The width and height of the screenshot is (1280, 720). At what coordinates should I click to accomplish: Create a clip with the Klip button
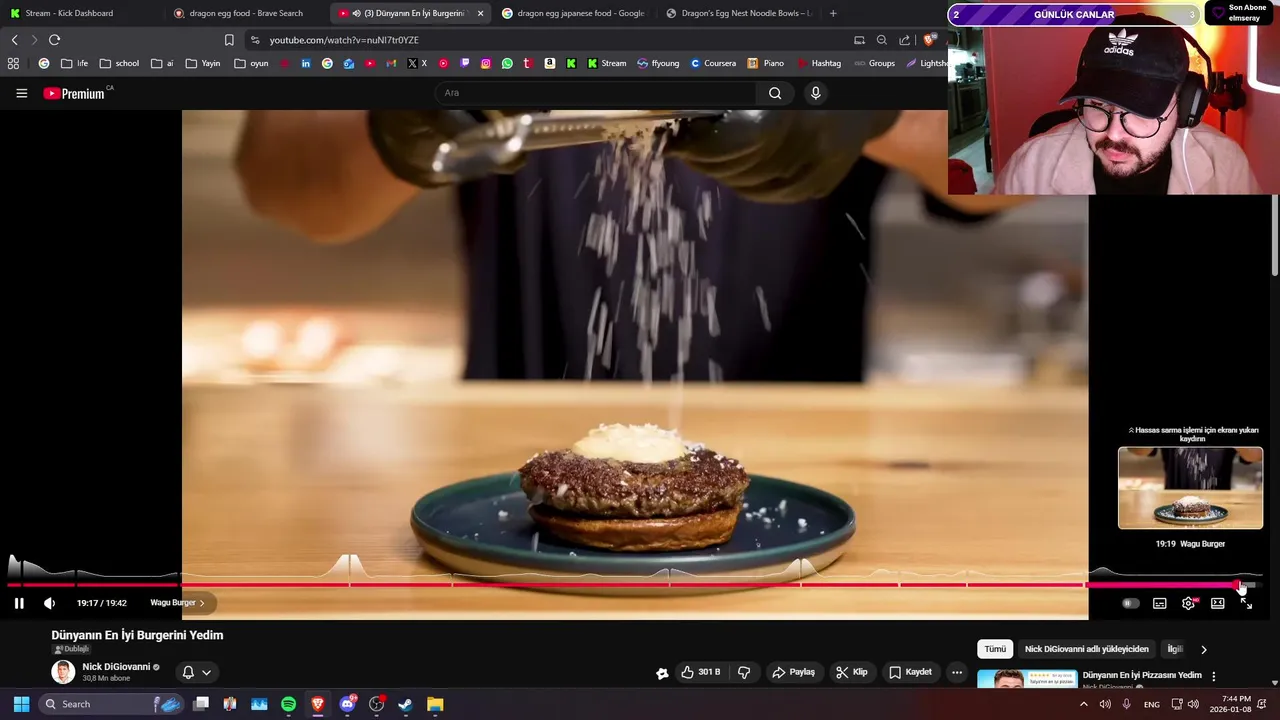(x=852, y=672)
